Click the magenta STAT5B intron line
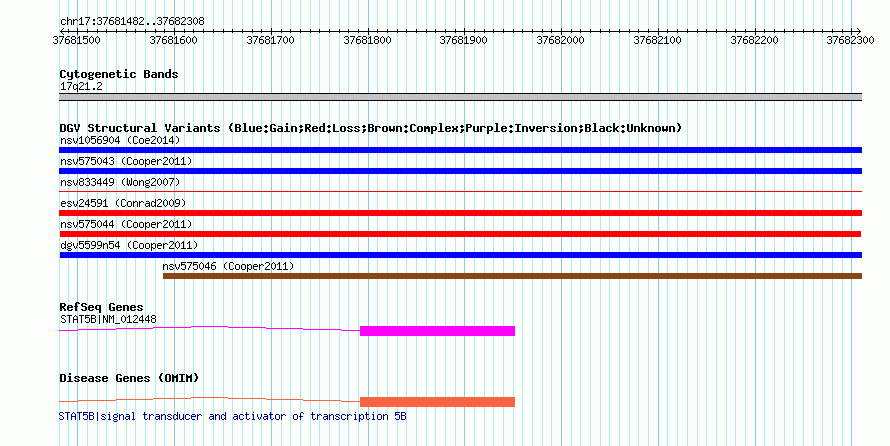Viewport: 890px width, 446px height. tap(209, 328)
